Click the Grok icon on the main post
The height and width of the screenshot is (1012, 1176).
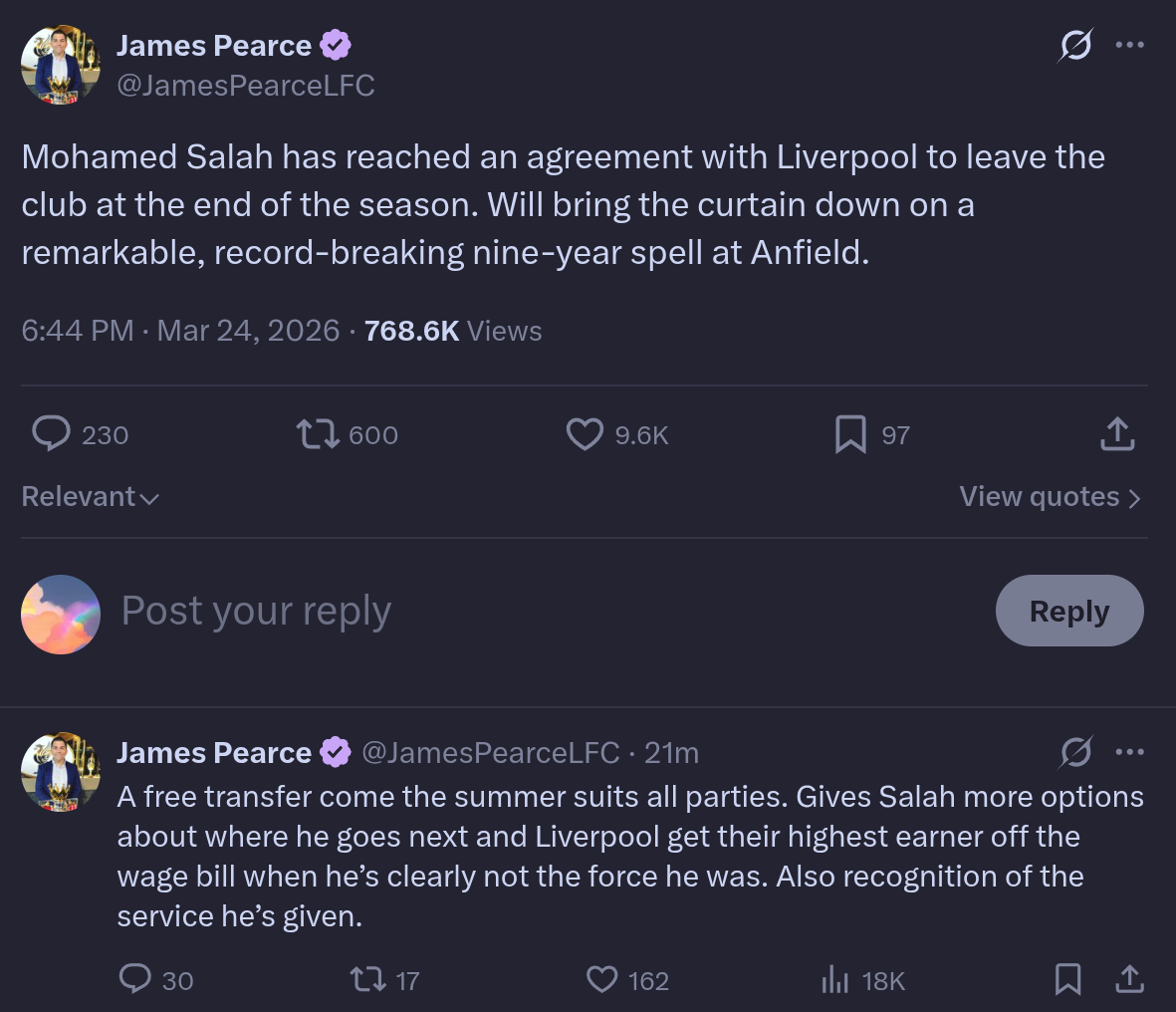pyautogui.click(x=1075, y=45)
